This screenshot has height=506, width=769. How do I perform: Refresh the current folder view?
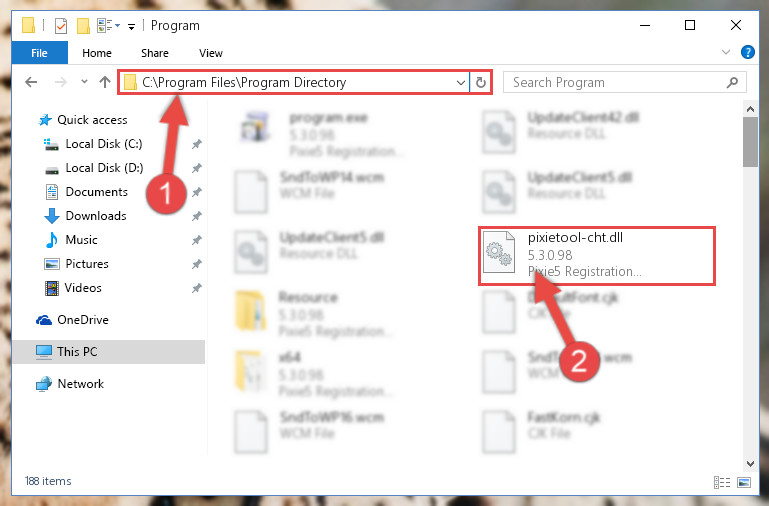click(481, 82)
